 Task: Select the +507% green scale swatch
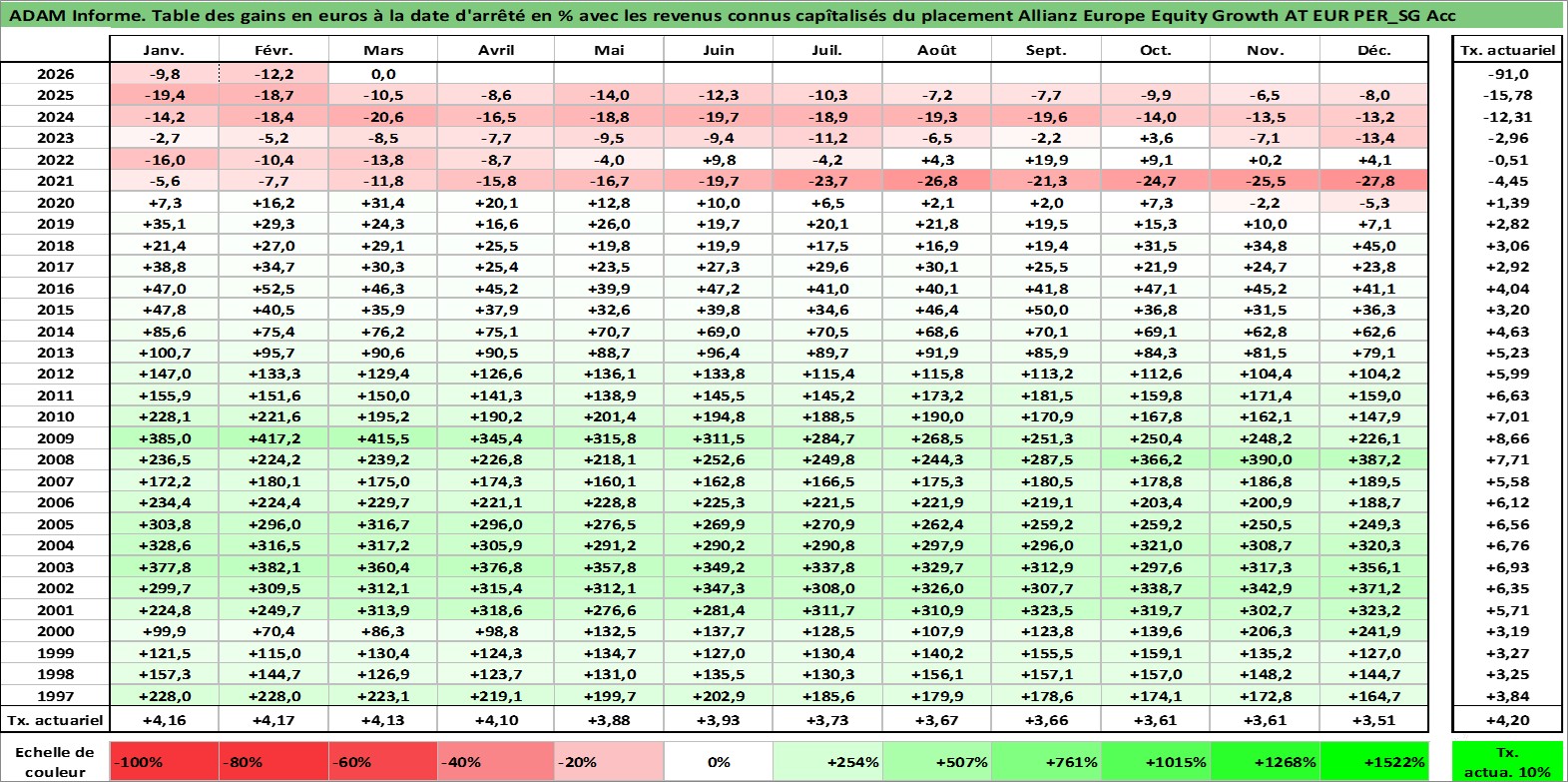937,761
